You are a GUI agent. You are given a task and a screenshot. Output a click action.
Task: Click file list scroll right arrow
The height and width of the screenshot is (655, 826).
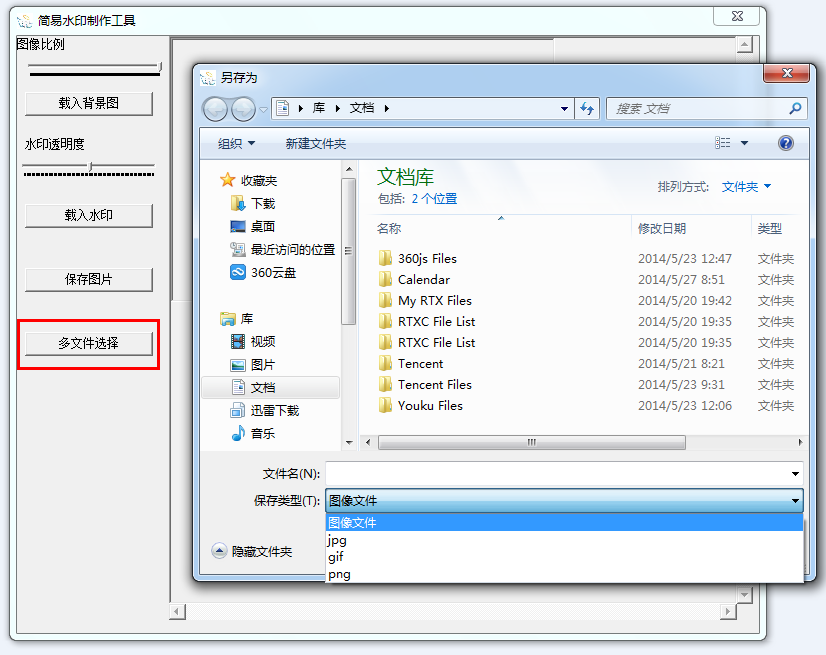click(x=800, y=442)
